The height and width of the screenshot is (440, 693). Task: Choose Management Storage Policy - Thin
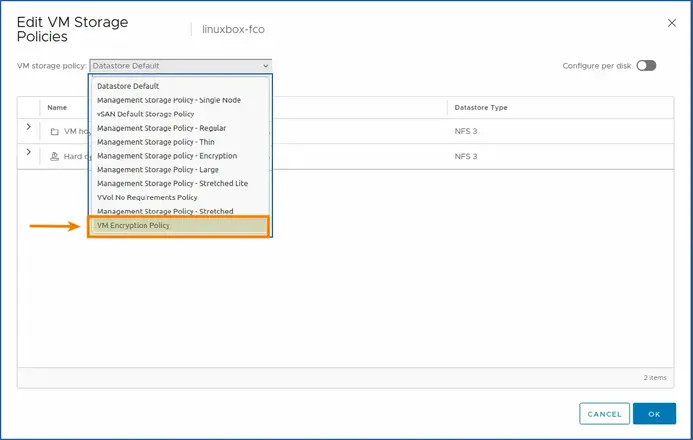(155, 142)
